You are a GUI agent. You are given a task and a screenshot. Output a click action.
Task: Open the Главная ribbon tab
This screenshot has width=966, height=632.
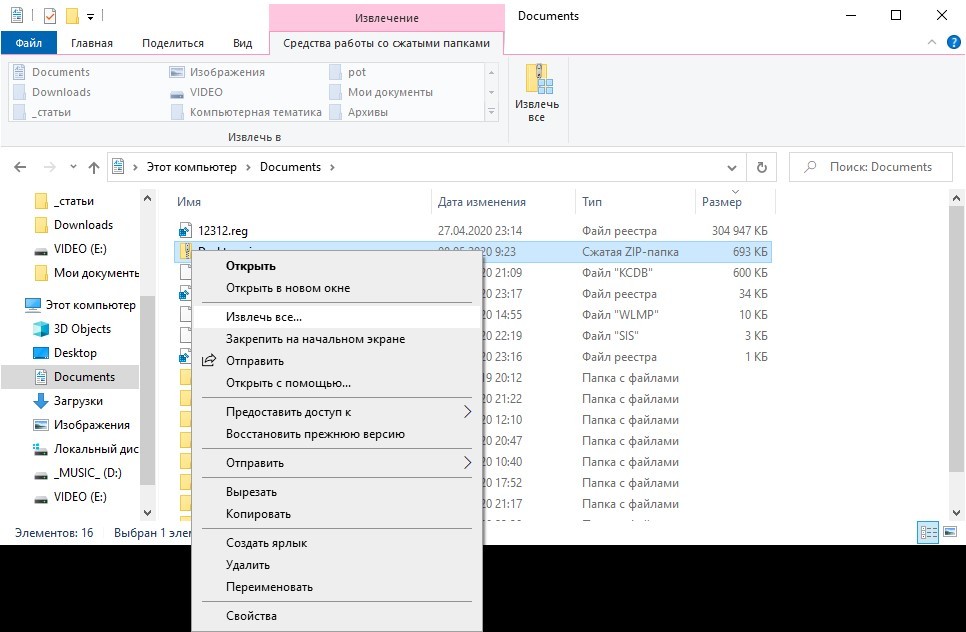(x=92, y=43)
